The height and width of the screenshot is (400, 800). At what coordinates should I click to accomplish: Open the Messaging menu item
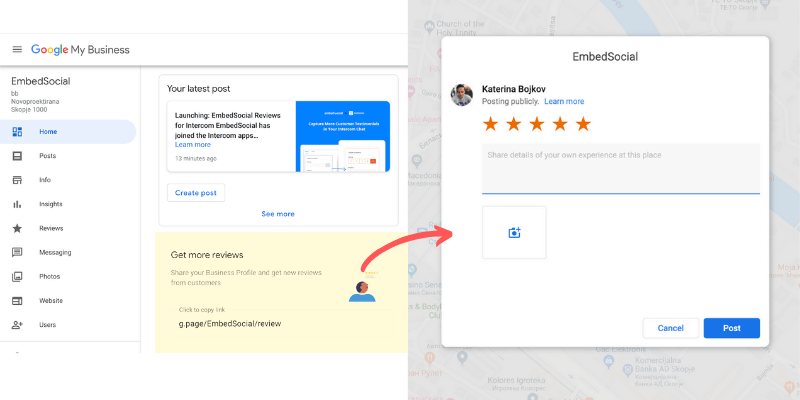pos(68,252)
